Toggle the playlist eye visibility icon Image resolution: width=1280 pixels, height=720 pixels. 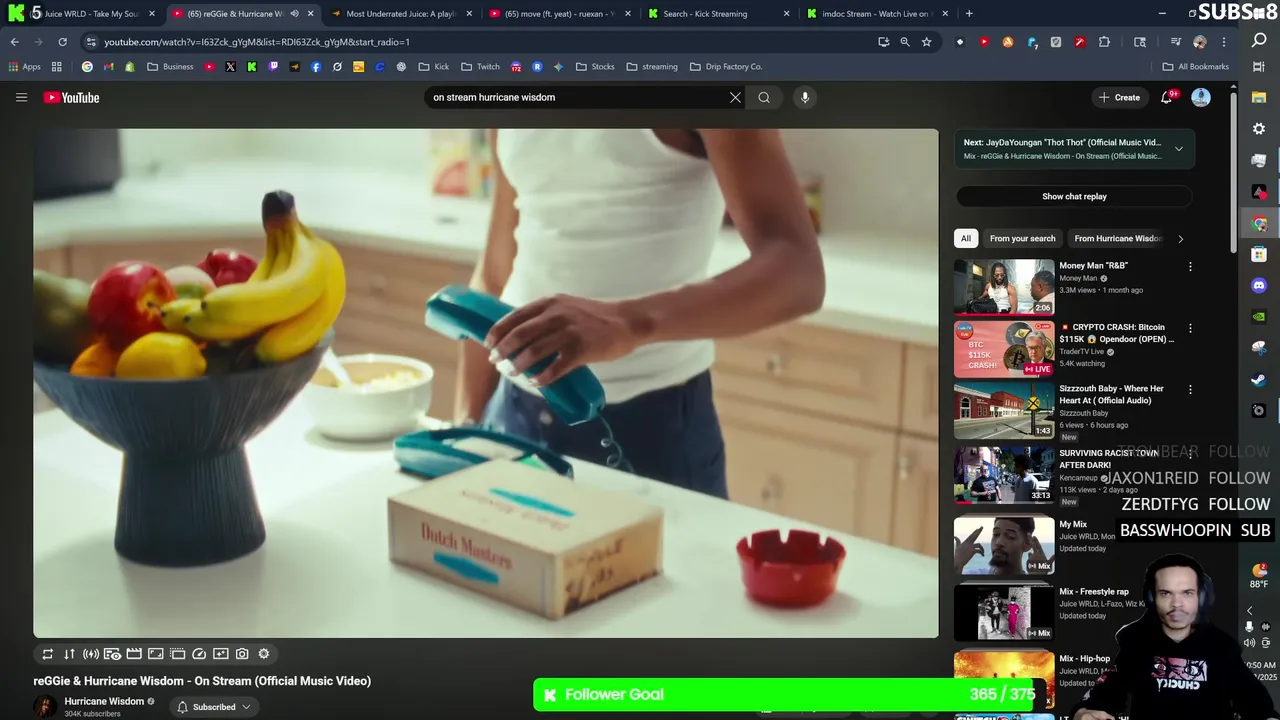pyautogui.click(x=112, y=654)
